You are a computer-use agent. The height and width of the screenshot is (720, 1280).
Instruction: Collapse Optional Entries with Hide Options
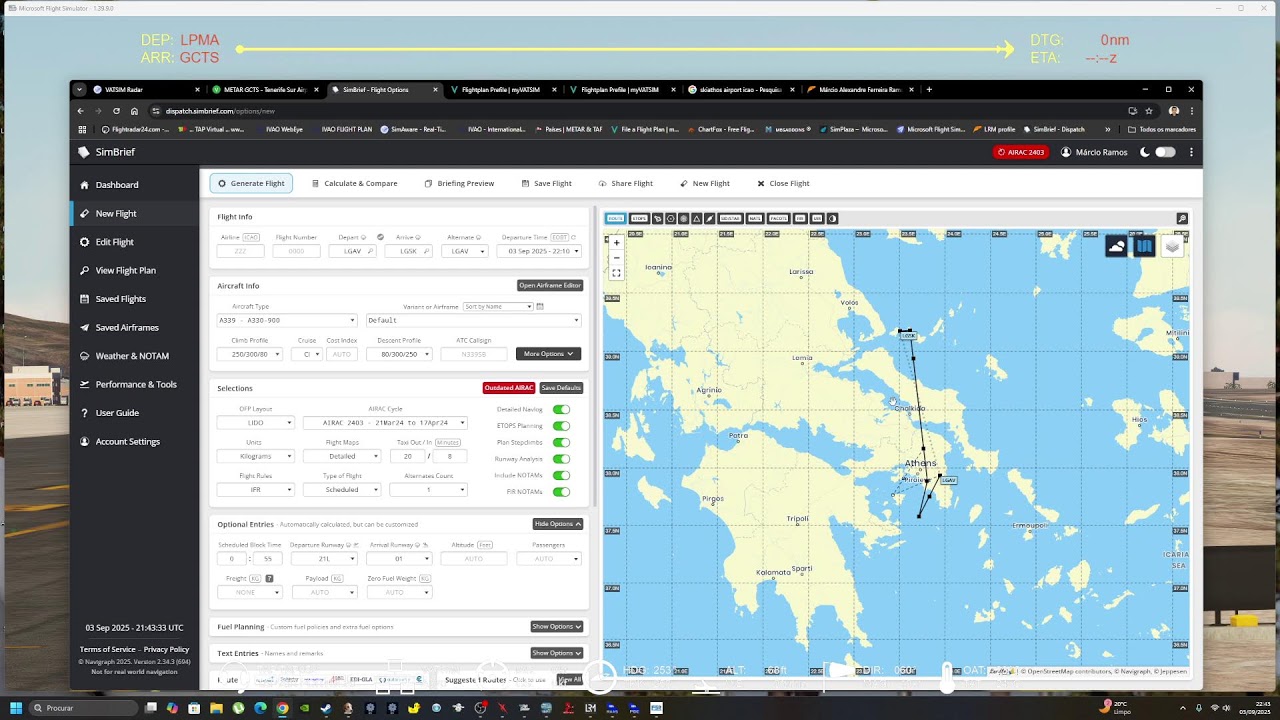click(557, 524)
